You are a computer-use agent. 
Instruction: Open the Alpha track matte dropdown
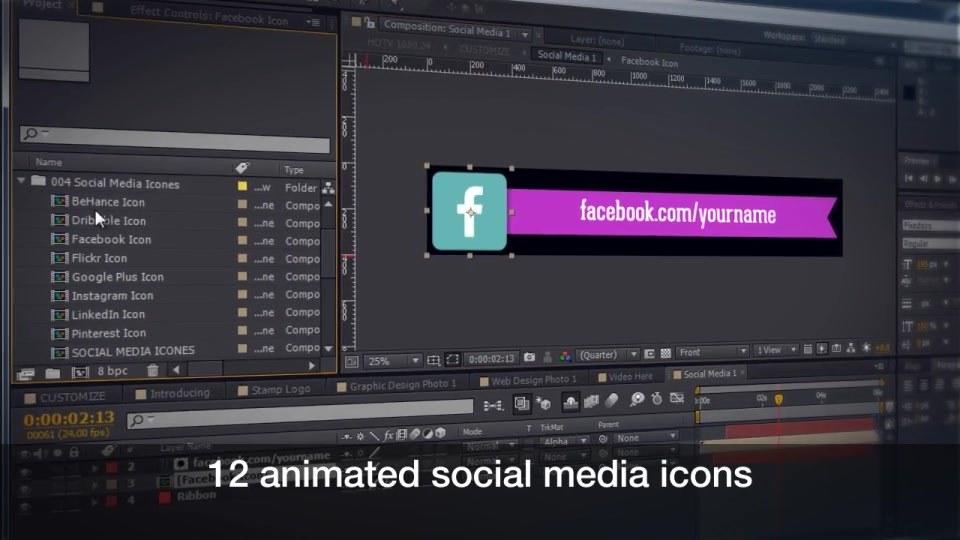[x=565, y=441]
